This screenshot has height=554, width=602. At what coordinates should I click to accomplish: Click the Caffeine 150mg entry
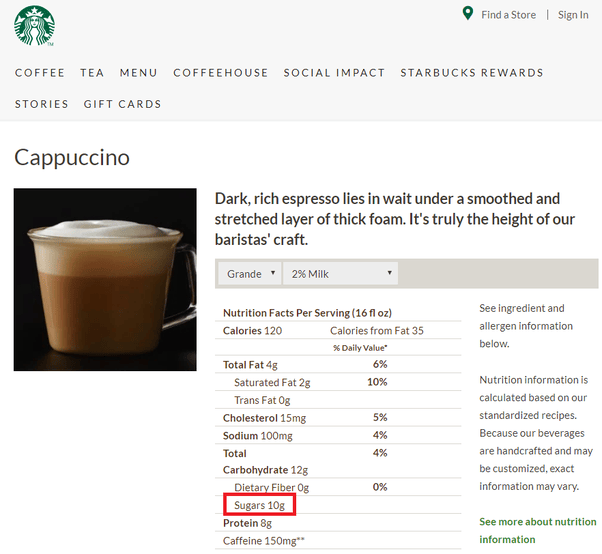click(263, 541)
